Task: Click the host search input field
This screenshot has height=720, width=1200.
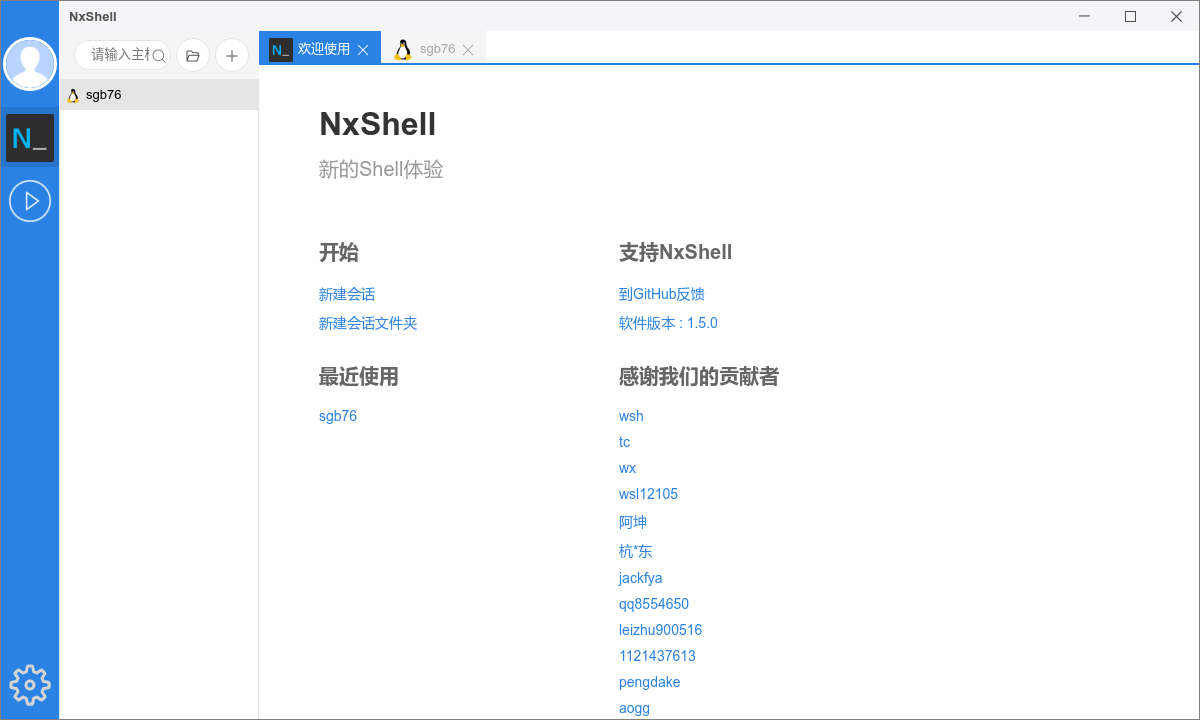Action: [x=118, y=55]
